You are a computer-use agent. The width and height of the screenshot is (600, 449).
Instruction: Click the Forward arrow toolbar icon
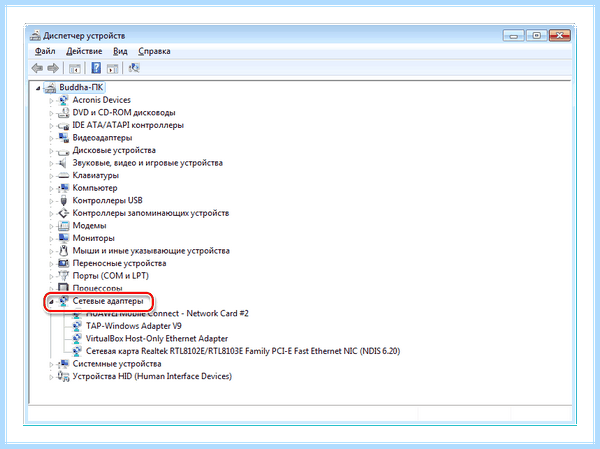pyautogui.click(x=53, y=68)
